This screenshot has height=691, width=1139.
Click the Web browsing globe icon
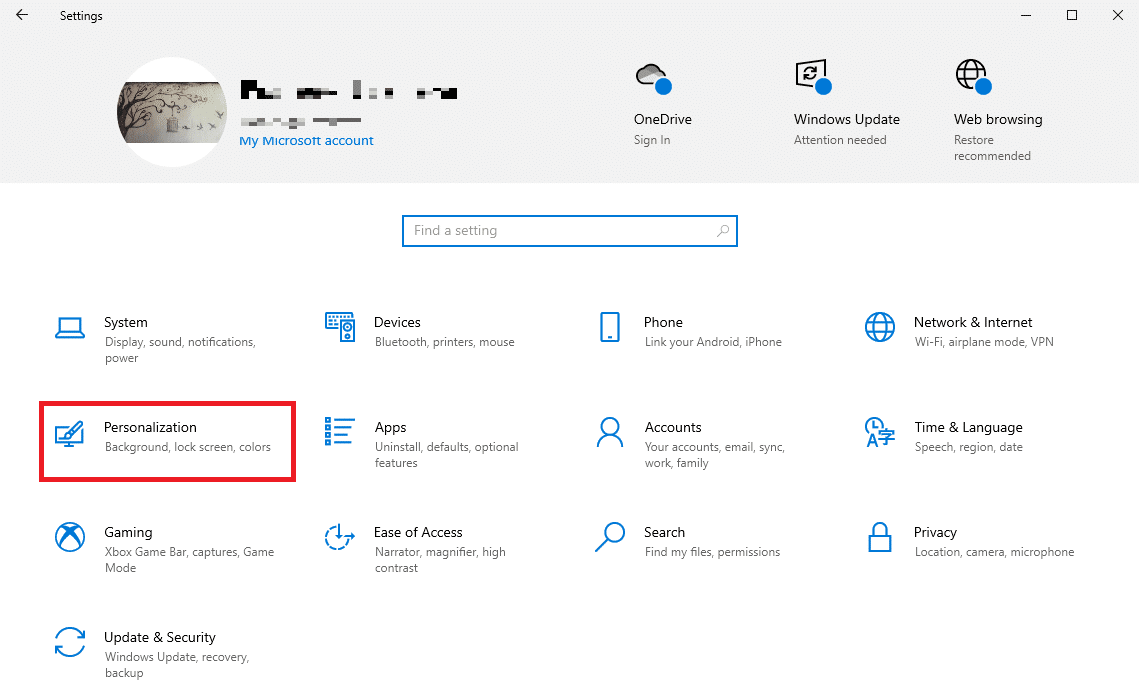point(973,77)
